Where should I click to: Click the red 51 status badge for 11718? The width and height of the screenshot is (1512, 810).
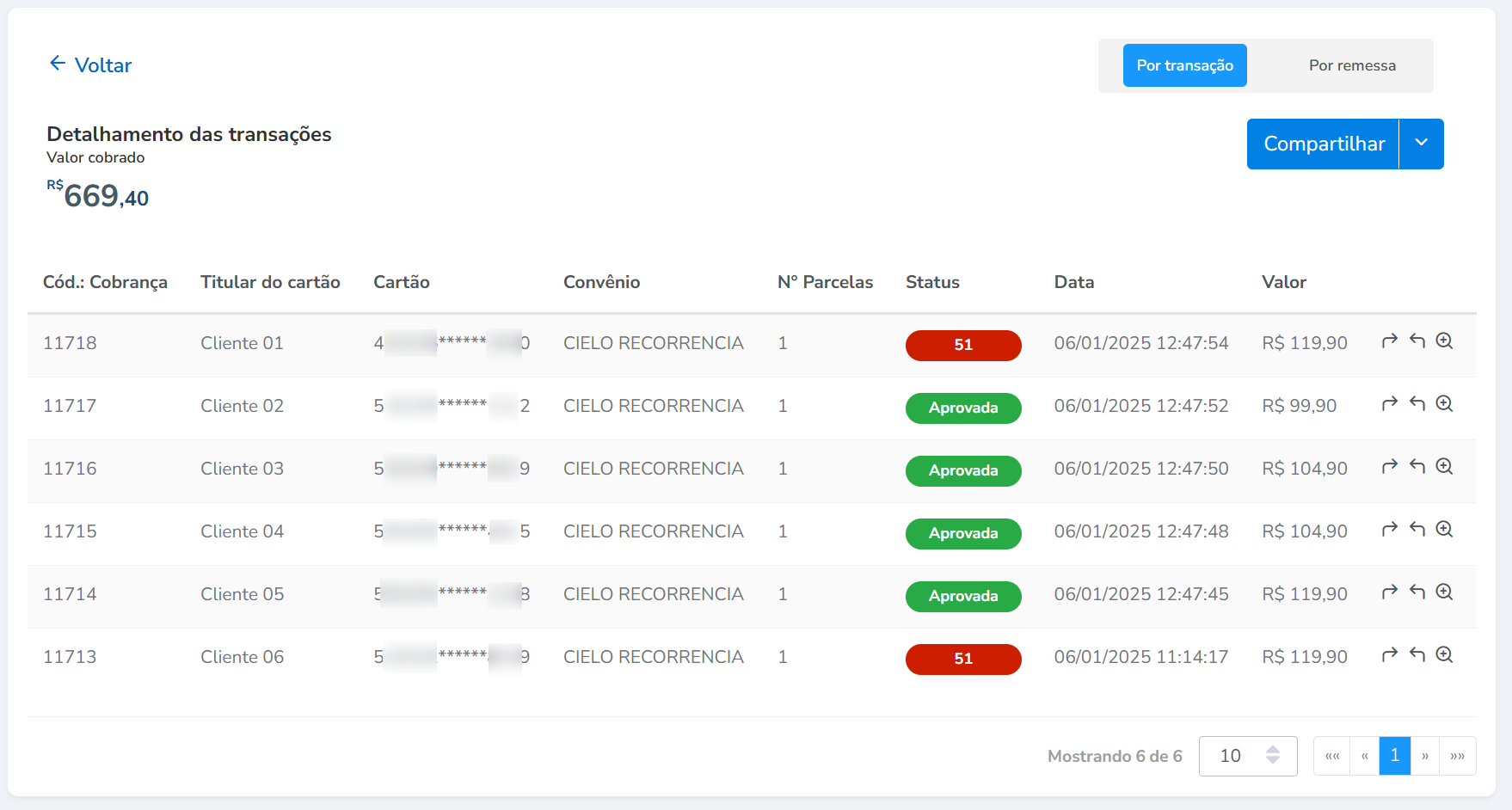click(x=962, y=345)
